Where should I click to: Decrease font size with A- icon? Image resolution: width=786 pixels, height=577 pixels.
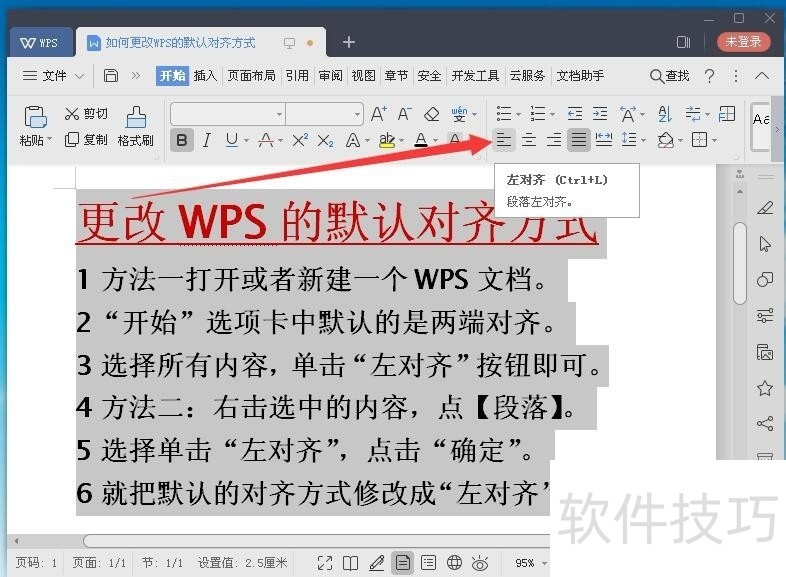coord(405,114)
